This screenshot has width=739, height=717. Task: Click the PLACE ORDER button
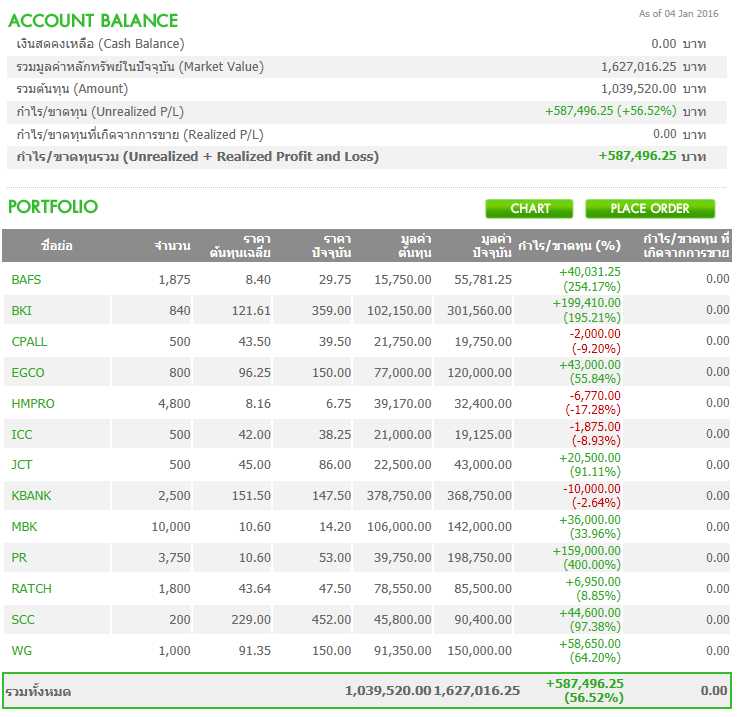(x=650, y=208)
